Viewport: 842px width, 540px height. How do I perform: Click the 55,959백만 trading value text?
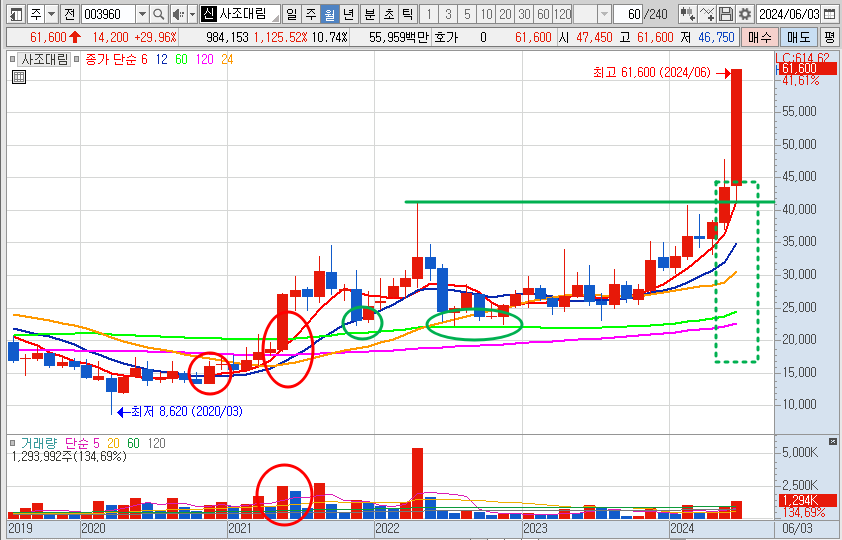(x=400, y=37)
